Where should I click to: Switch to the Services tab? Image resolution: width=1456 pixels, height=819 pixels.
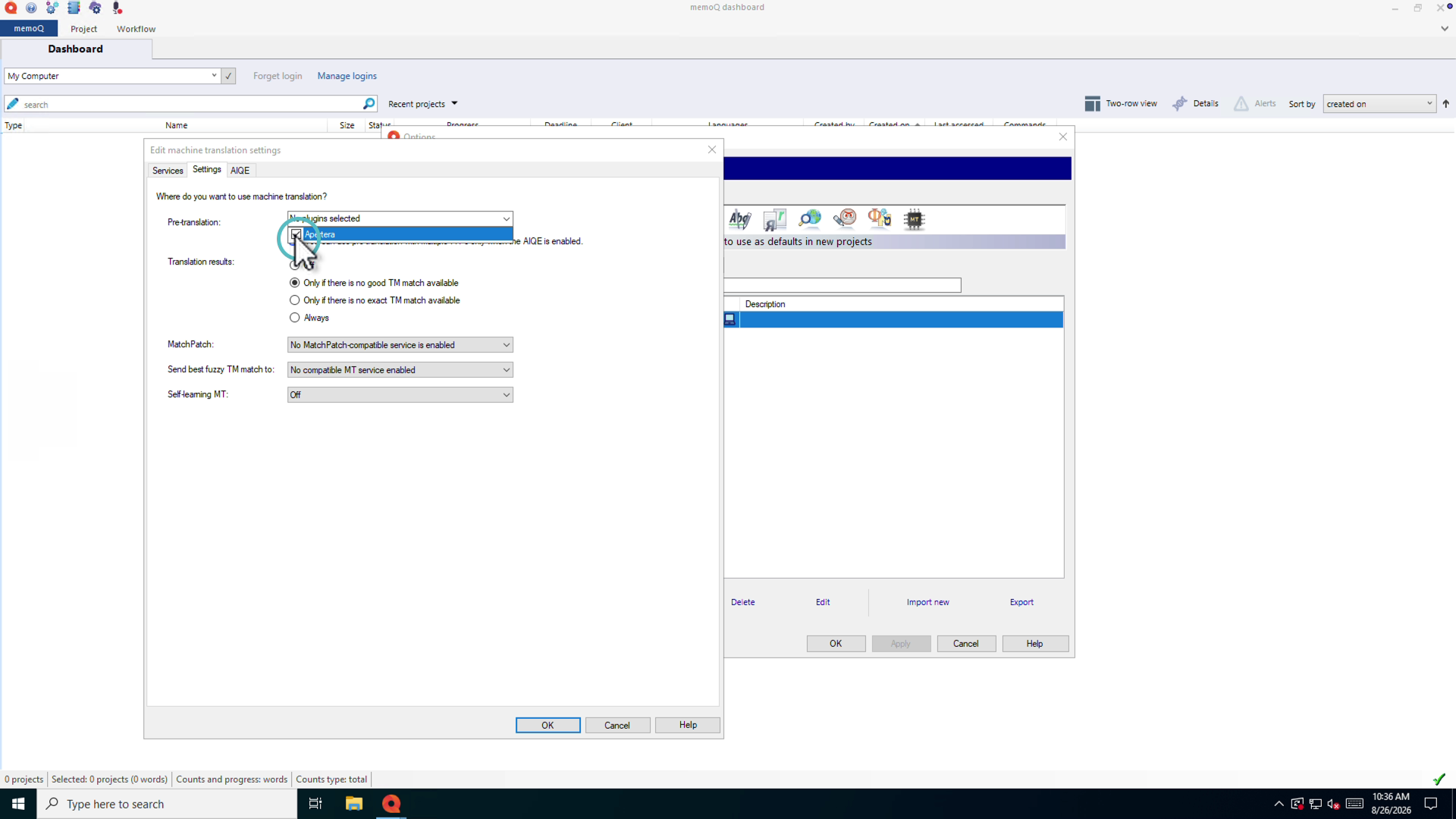168,171
